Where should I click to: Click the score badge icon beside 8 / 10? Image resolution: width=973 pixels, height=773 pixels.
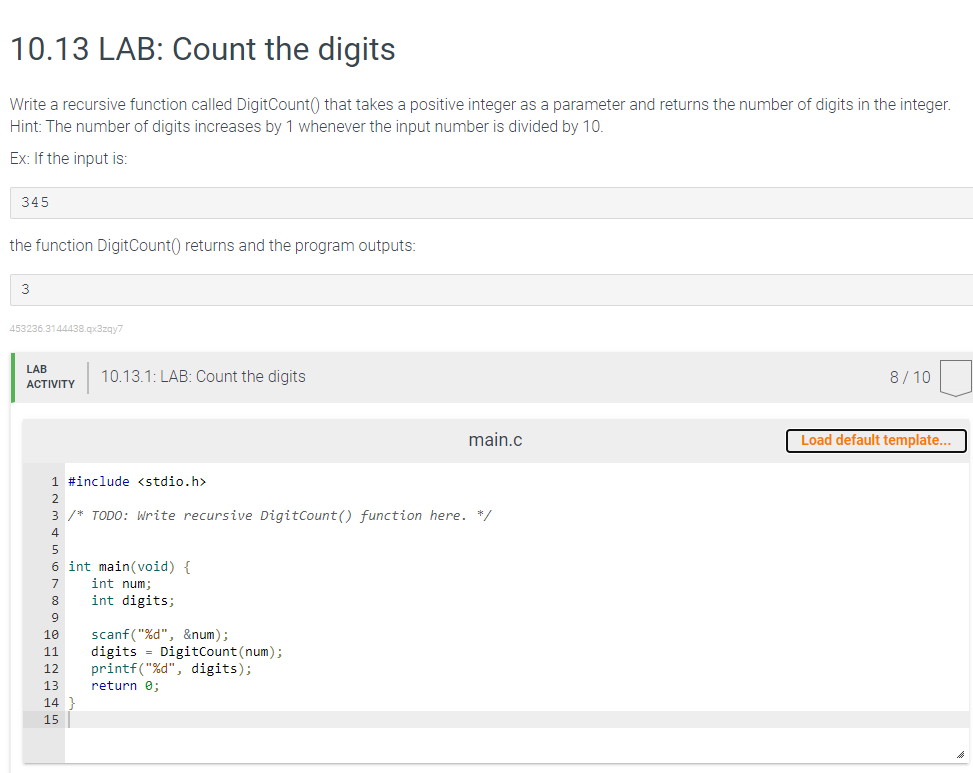[x=956, y=377]
